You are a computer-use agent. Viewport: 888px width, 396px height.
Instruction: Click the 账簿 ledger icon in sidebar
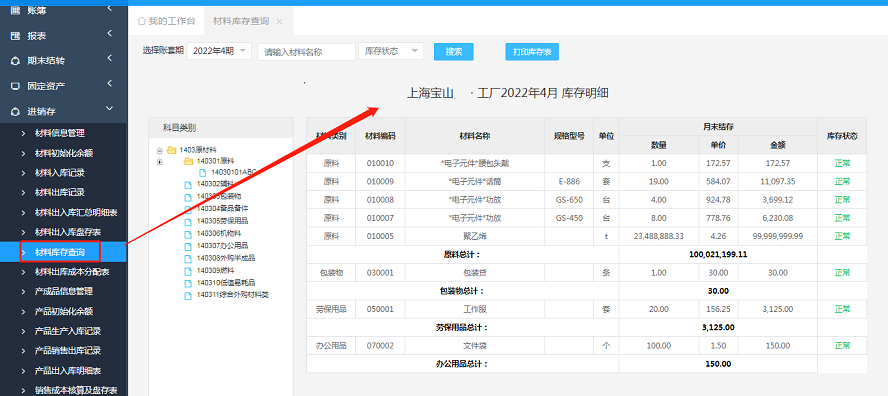point(15,10)
